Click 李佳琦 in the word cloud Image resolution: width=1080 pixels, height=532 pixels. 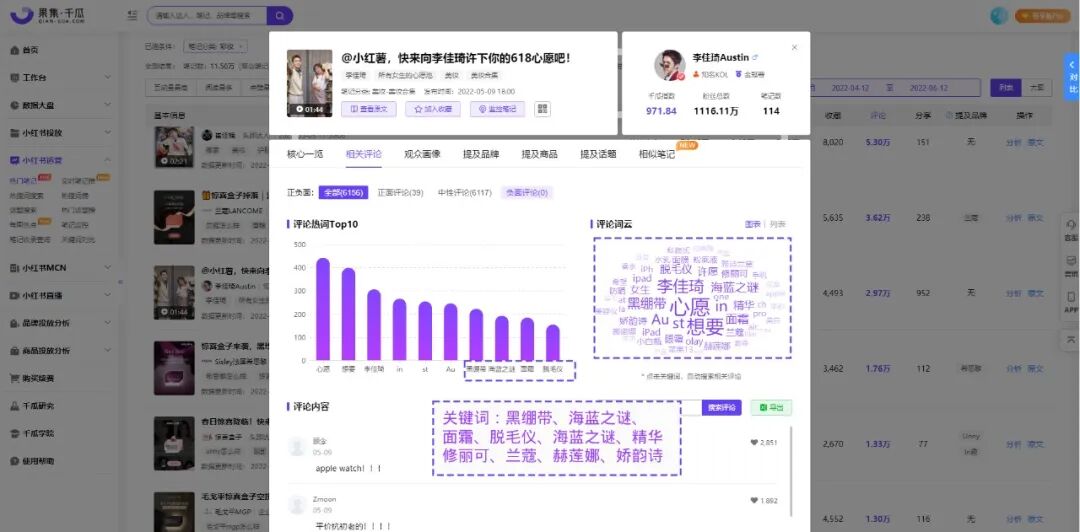[681, 286]
